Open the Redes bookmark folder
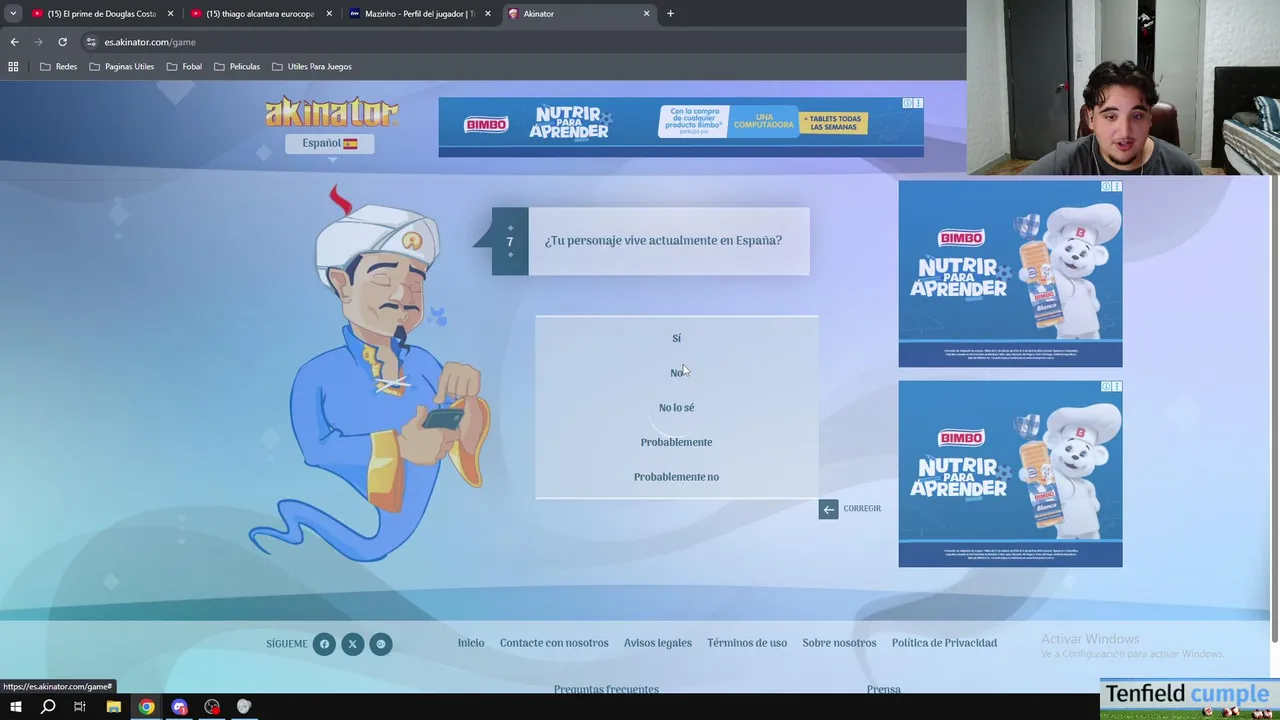Screen dimensions: 1280x720 pos(58,67)
